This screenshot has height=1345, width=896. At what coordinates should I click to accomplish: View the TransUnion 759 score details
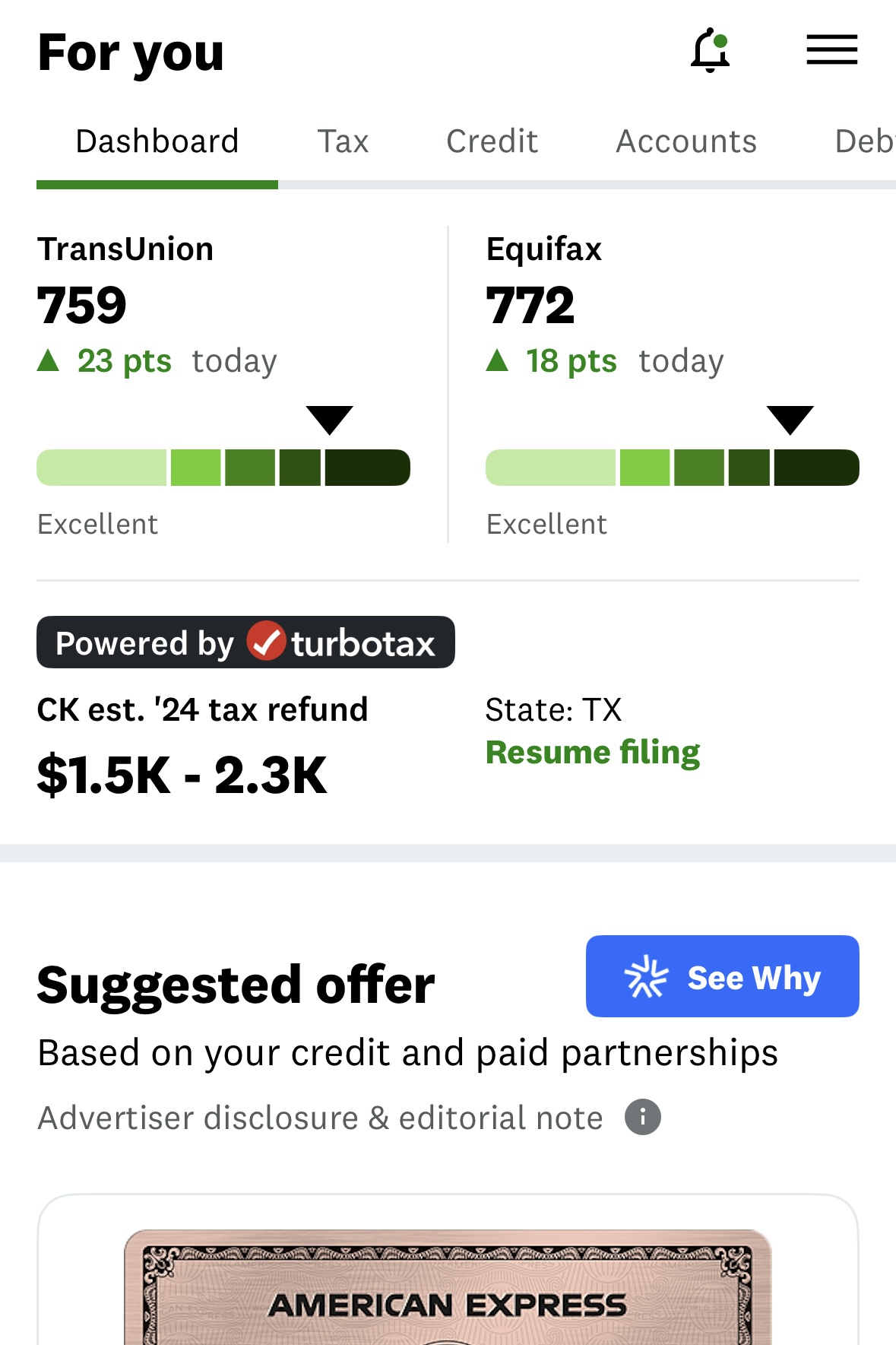click(x=82, y=306)
